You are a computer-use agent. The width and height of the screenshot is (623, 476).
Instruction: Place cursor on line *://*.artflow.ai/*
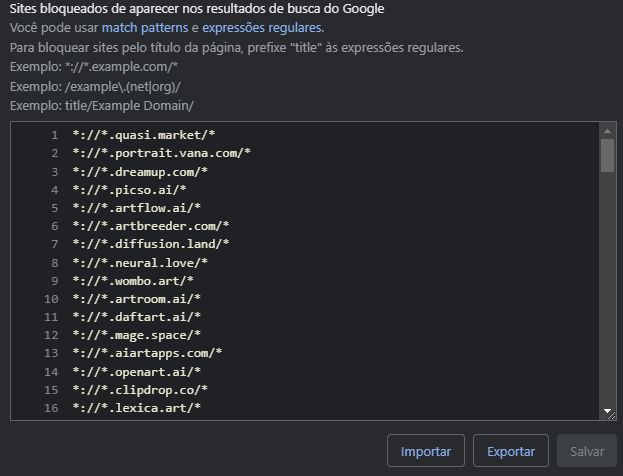(136, 208)
